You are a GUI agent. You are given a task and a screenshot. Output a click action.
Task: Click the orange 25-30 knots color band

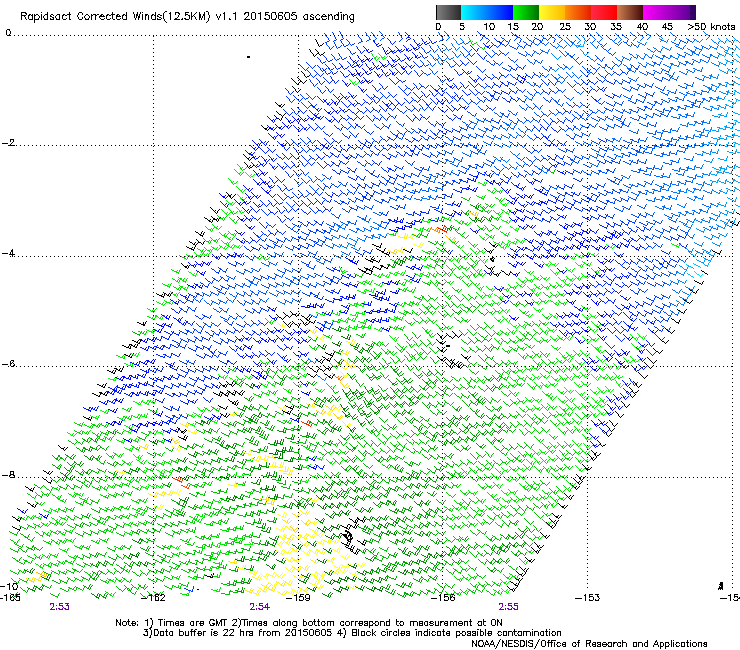coord(578,12)
